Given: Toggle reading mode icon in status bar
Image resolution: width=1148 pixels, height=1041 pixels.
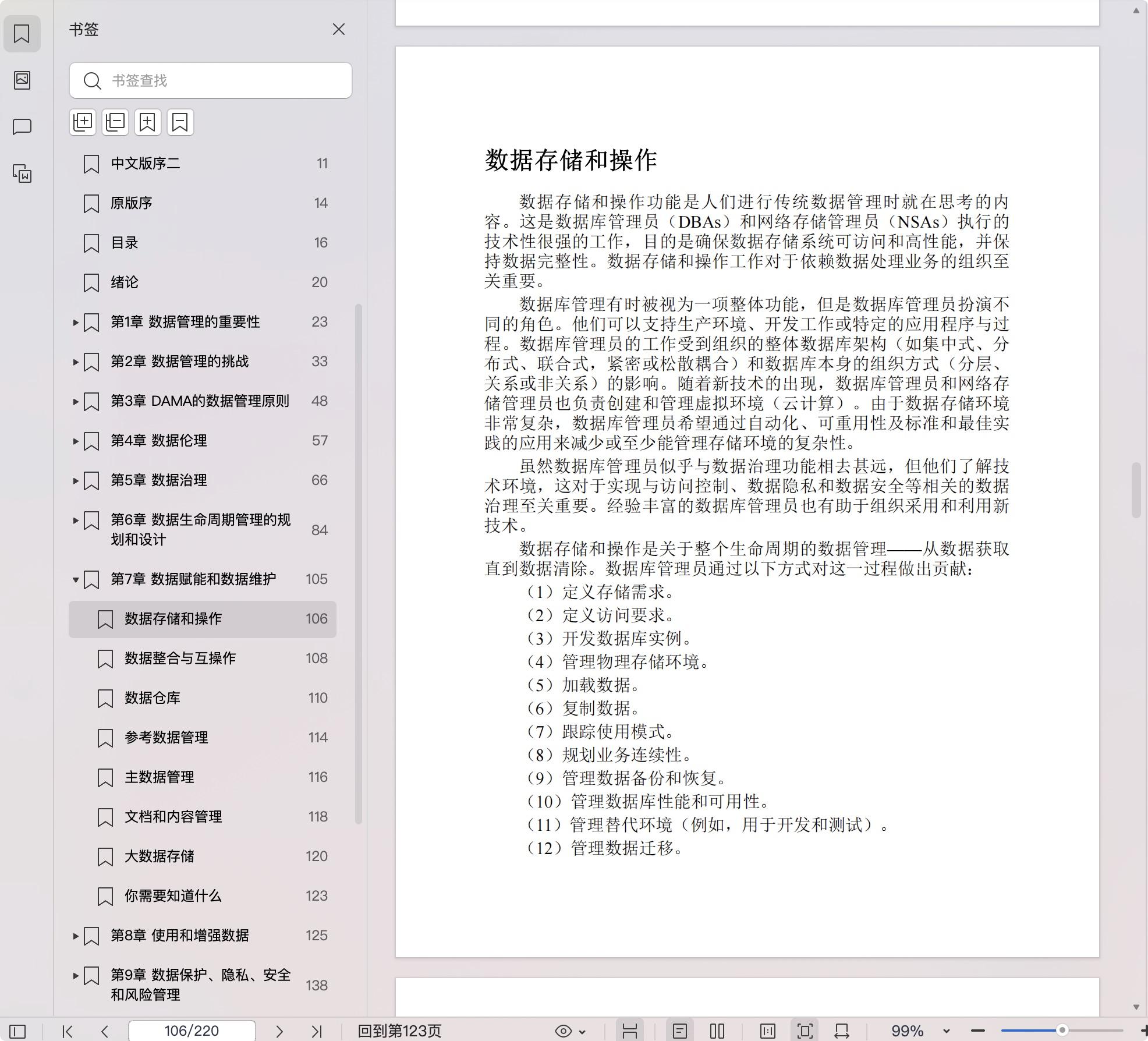Looking at the screenshot, I should (x=768, y=1031).
